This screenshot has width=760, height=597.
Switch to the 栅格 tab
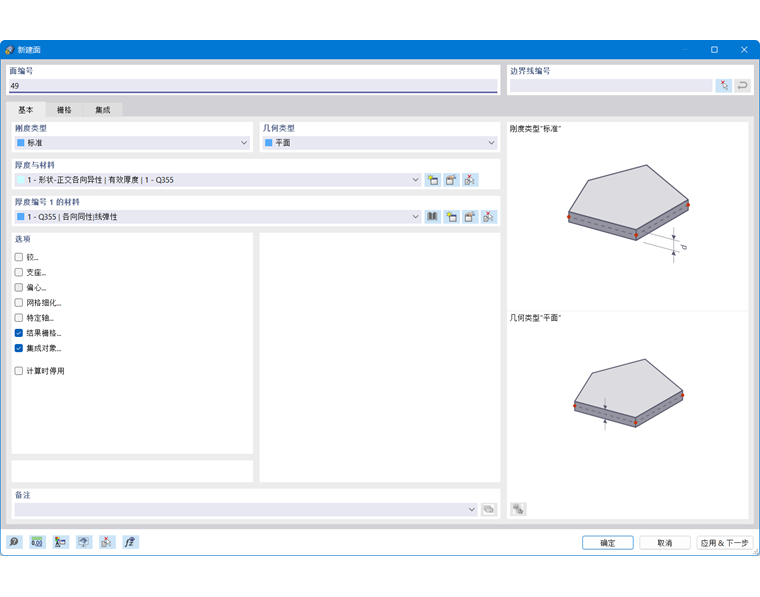64,110
